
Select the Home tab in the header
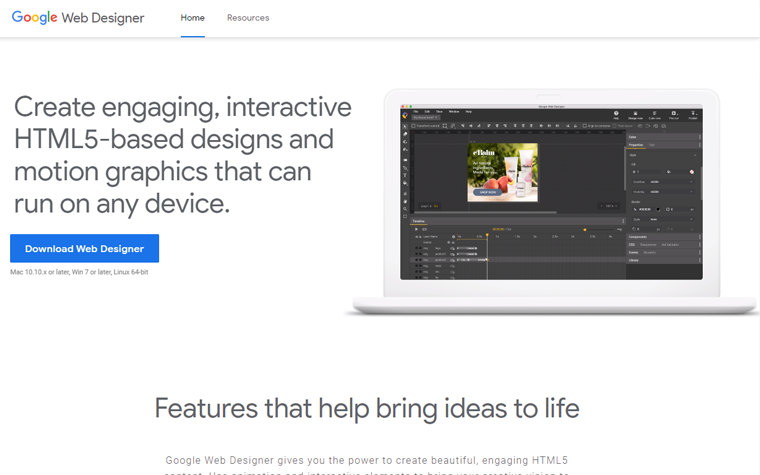[x=192, y=18]
